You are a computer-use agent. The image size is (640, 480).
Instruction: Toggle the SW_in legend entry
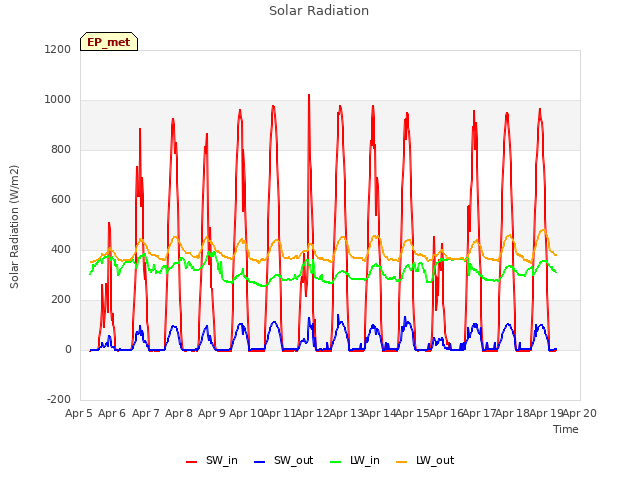click(211, 460)
